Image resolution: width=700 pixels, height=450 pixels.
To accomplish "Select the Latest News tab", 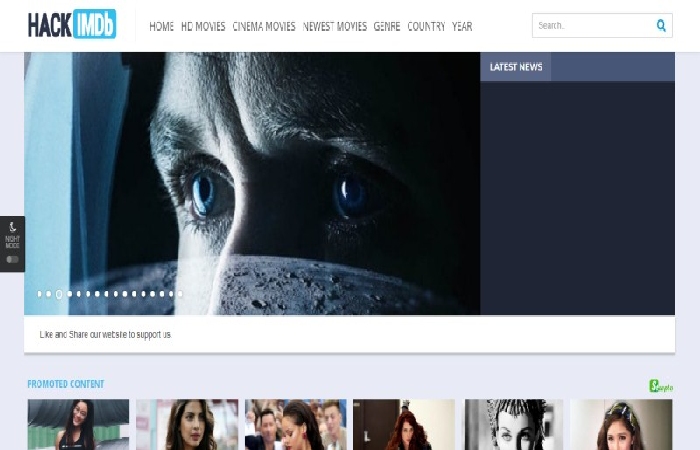I will [x=516, y=67].
